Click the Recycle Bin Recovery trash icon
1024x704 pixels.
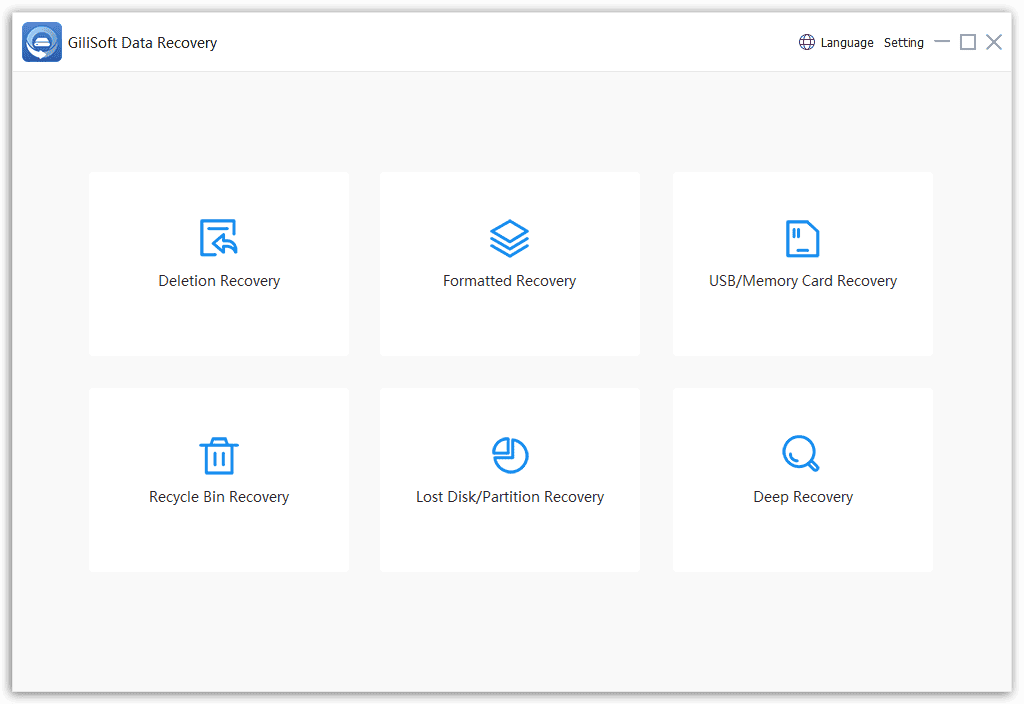(219, 455)
